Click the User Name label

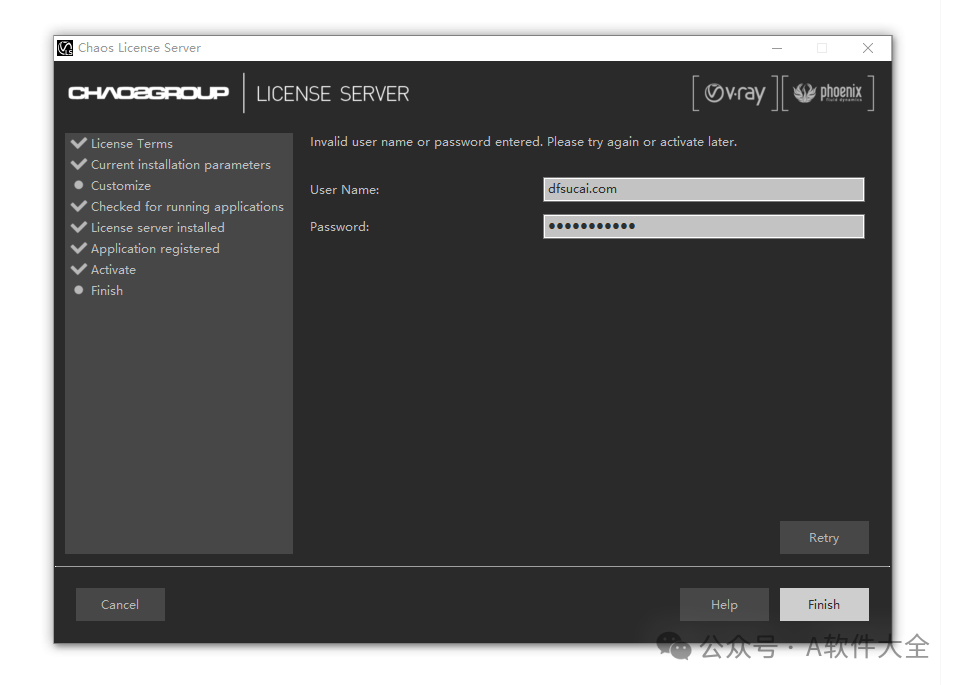pyautogui.click(x=345, y=190)
